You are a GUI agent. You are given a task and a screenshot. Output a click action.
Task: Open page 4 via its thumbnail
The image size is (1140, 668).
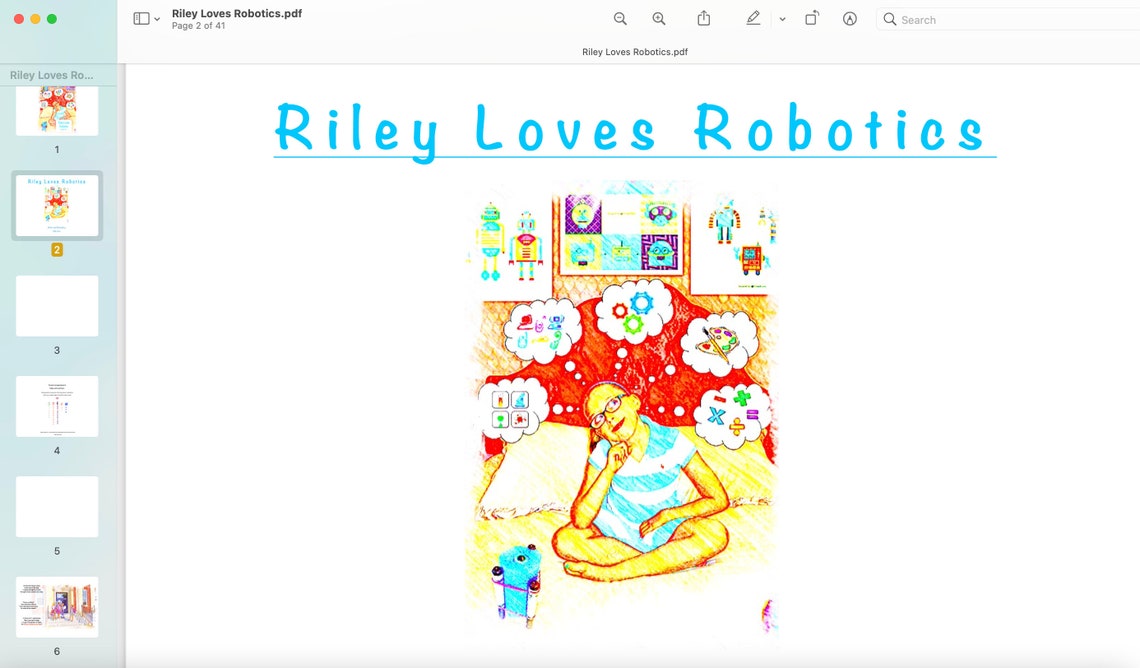pyautogui.click(x=57, y=406)
